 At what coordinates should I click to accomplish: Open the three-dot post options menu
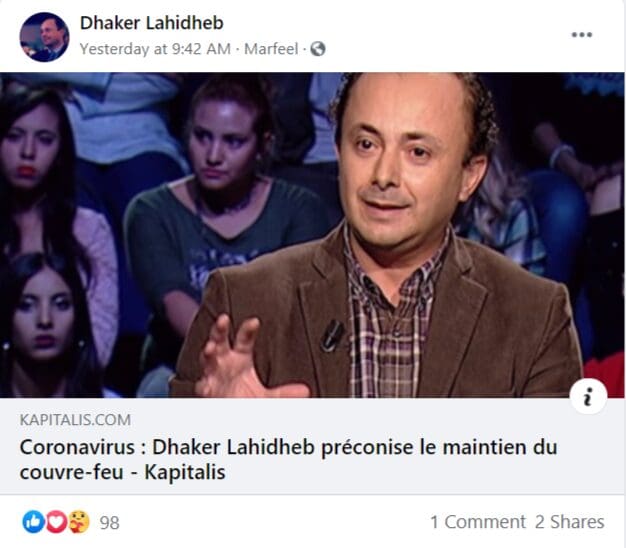coord(581,35)
